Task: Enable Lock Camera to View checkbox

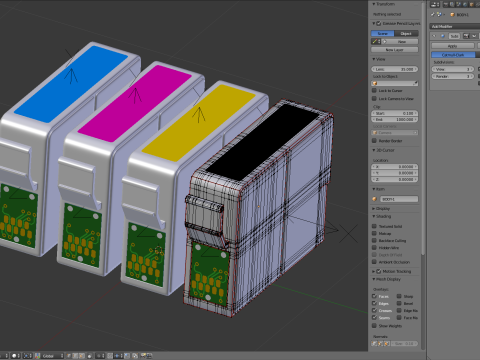Action: (374, 98)
